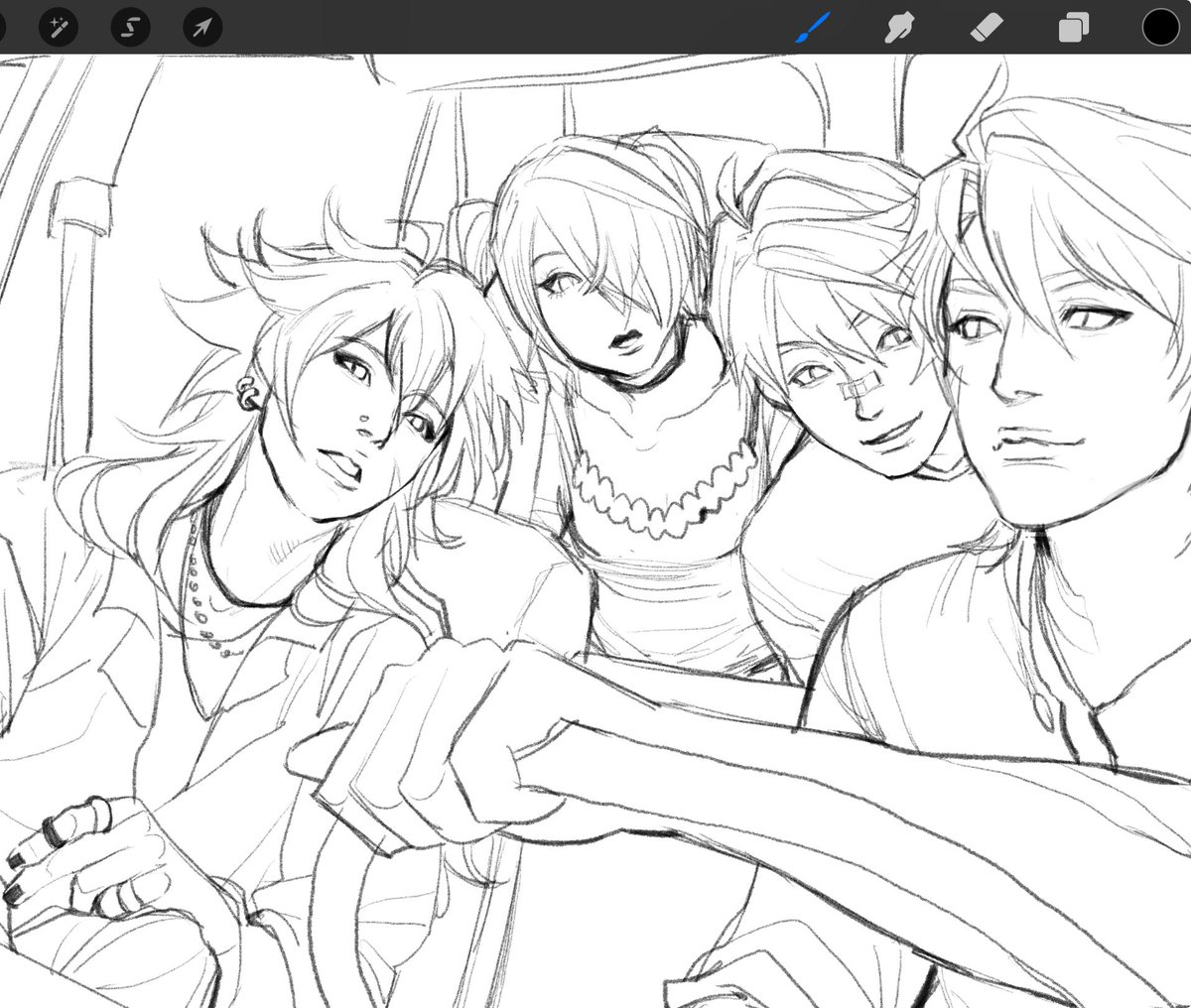Viewport: 1191px width, 1008px height.
Task: Select the Smudge tool
Action: point(899,28)
